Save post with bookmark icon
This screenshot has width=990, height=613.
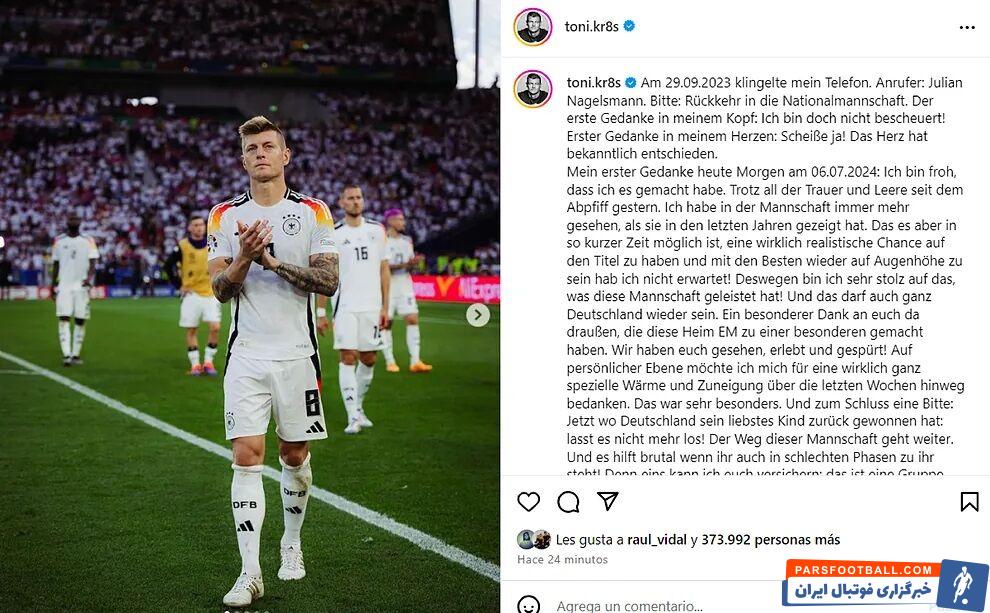coord(969,502)
